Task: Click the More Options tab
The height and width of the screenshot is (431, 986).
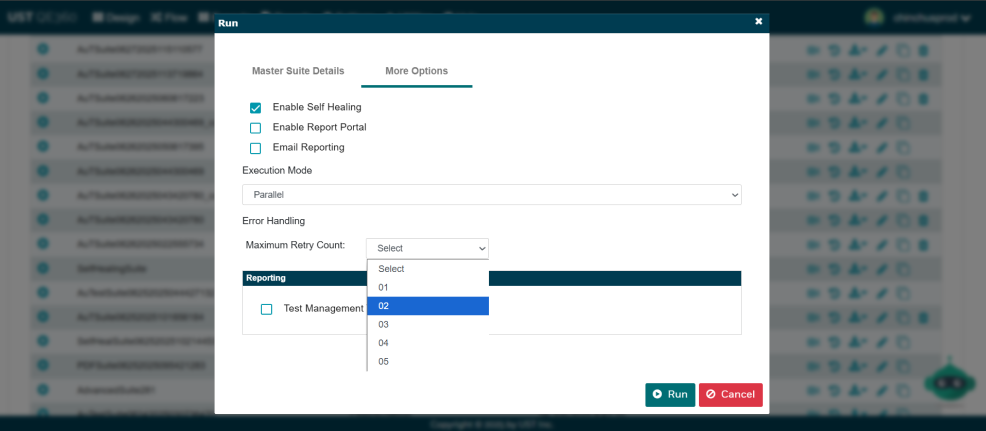Action: 416,71
